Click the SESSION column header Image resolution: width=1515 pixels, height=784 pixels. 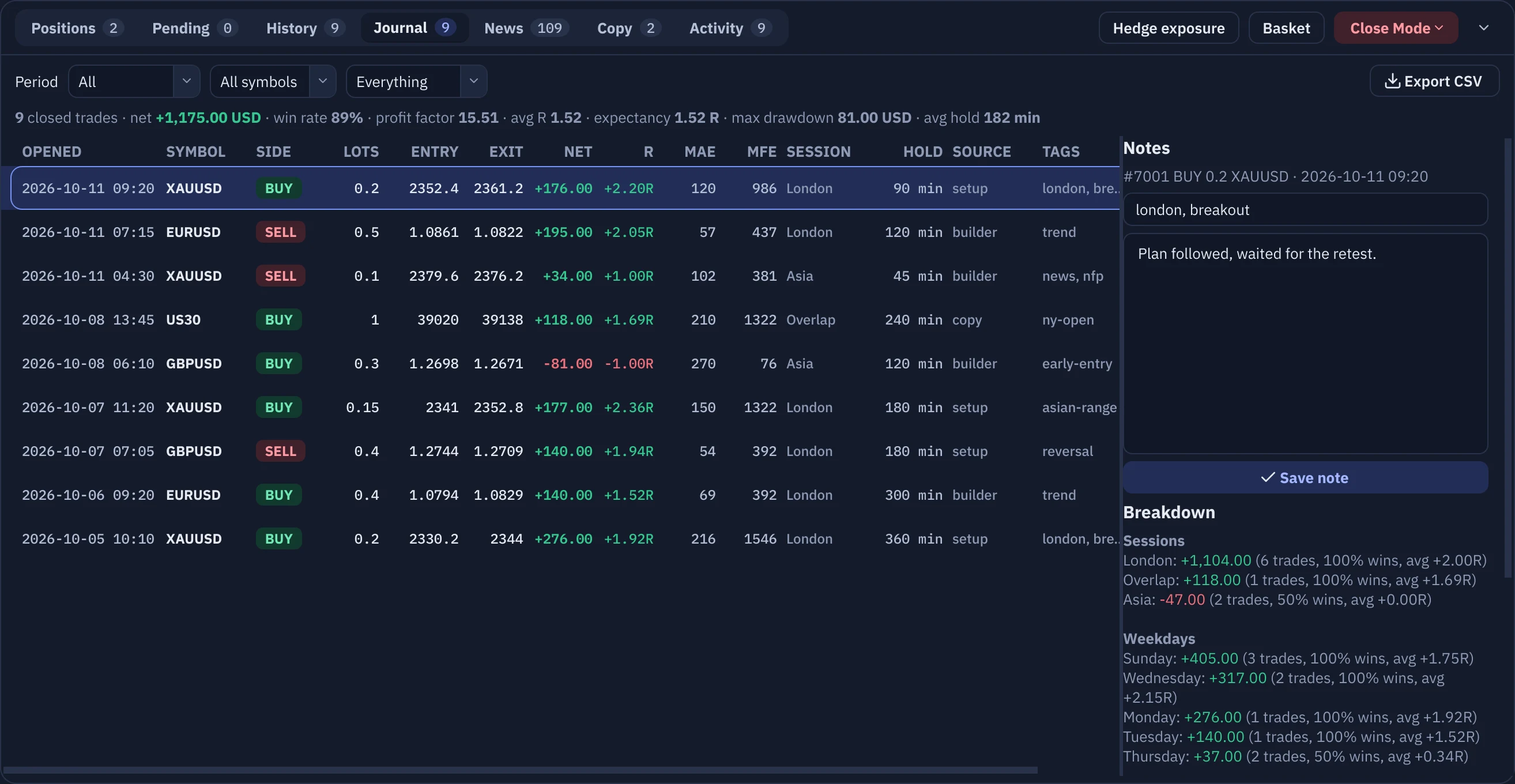(819, 152)
